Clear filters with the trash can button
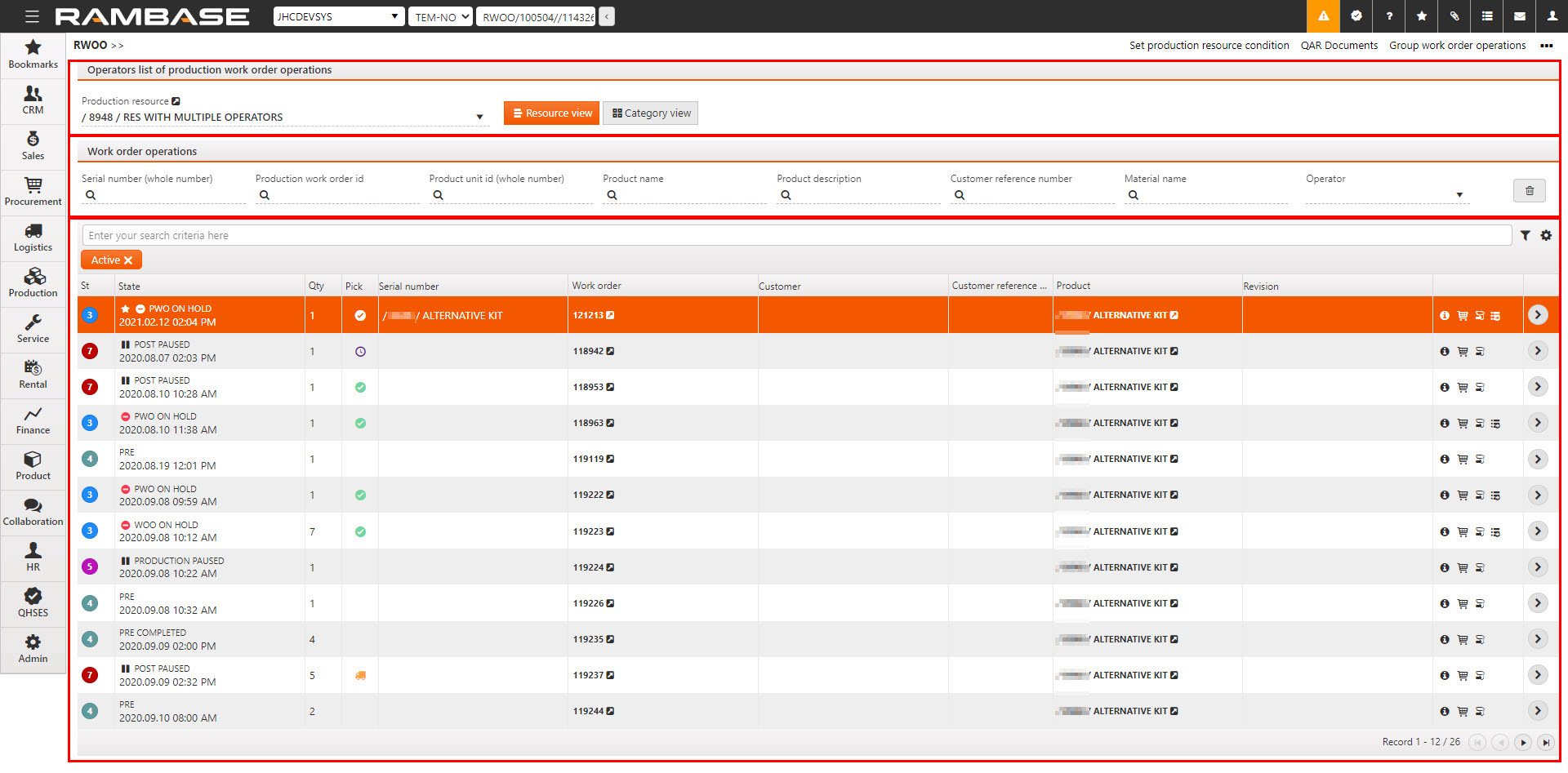Screen dimensions: 1568x773 1529,191
